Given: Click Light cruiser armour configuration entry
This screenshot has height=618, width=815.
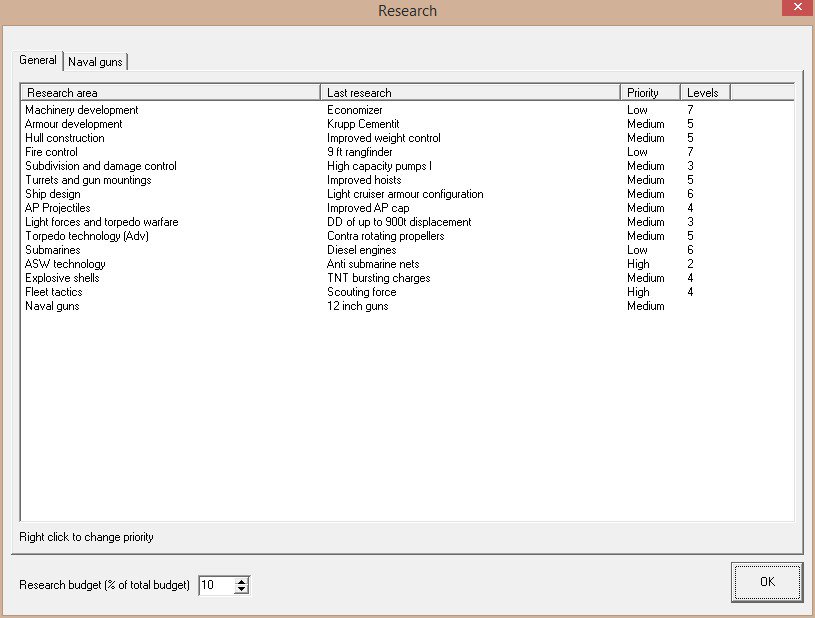Looking at the screenshot, I should [x=405, y=194].
